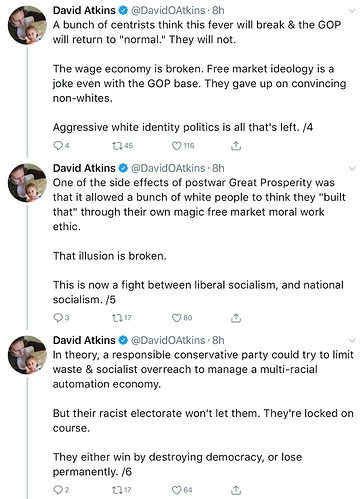Open the options chevron on second tweet

[x=352, y=168]
